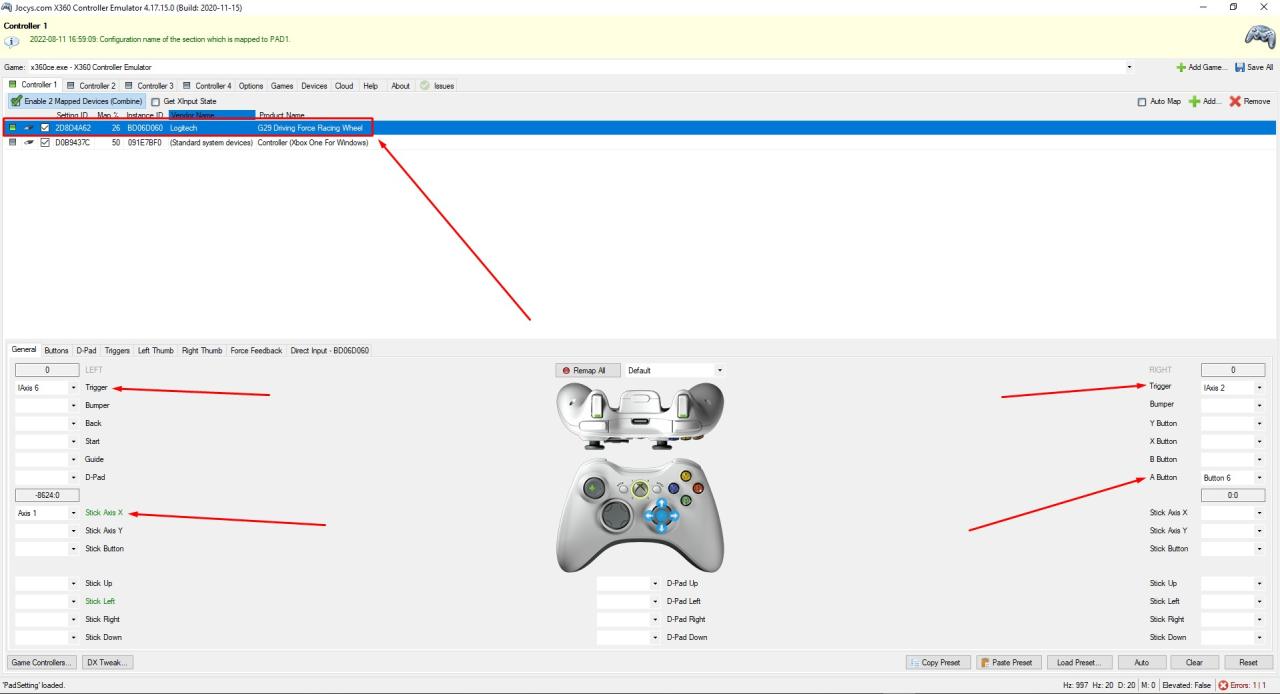Check the Get XInput State checkbox

click(155, 101)
